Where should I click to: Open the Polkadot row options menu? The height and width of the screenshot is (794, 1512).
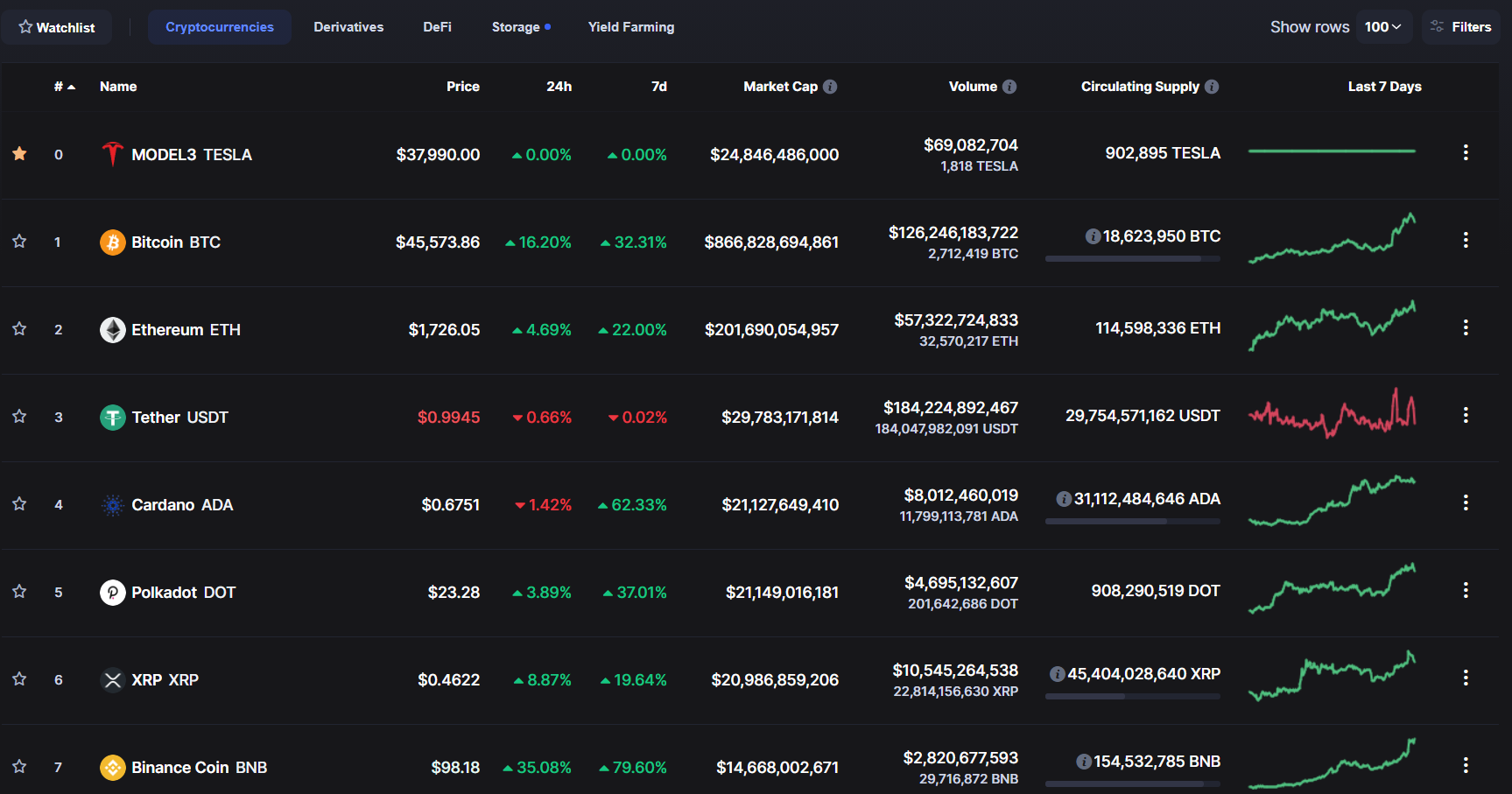[1466, 590]
